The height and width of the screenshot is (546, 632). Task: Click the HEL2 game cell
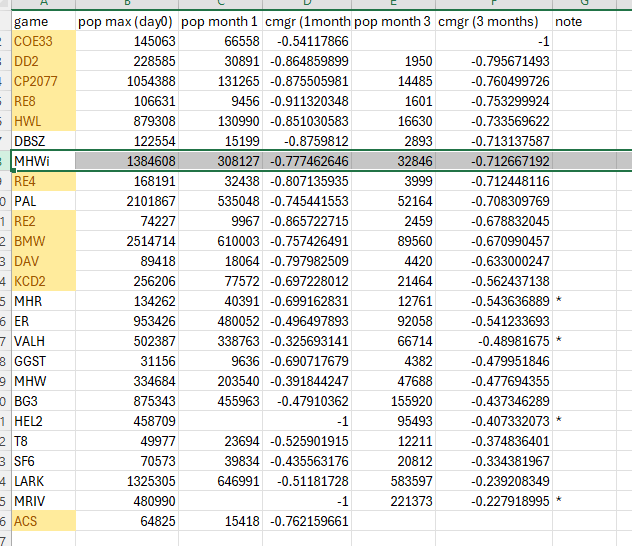[44, 421]
